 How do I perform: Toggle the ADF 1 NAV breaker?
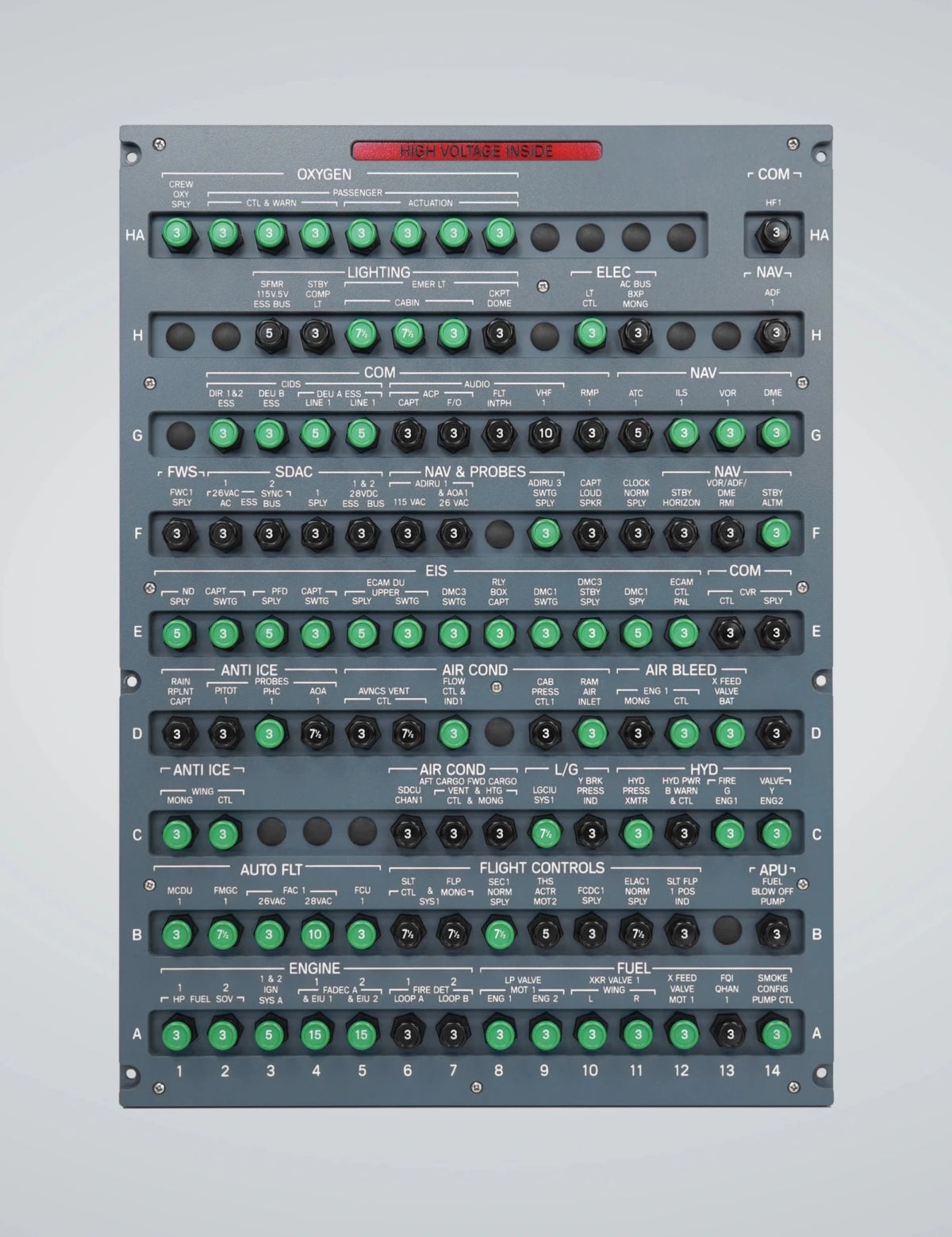(775, 333)
